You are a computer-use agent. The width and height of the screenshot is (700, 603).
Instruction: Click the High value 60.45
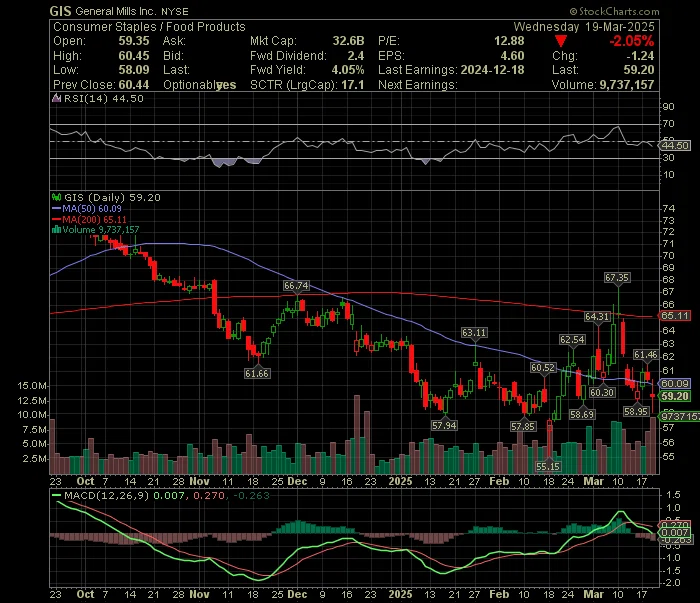pos(134,56)
